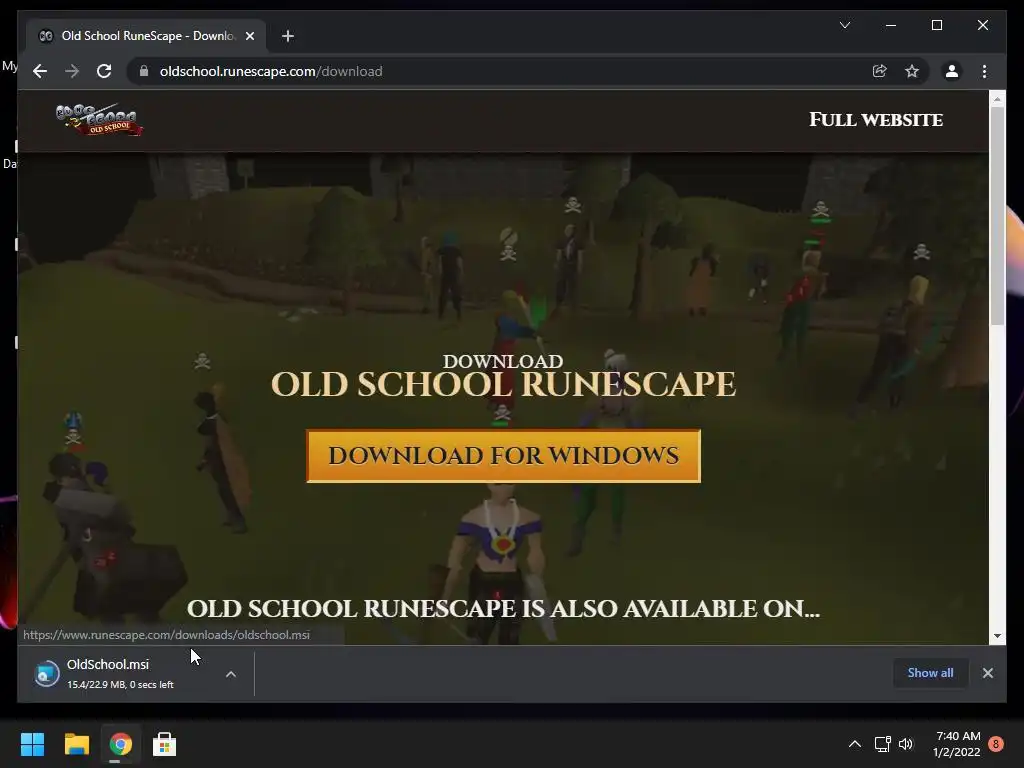Close the Chrome window
The image size is (1024, 768).
click(x=982, y=25)
